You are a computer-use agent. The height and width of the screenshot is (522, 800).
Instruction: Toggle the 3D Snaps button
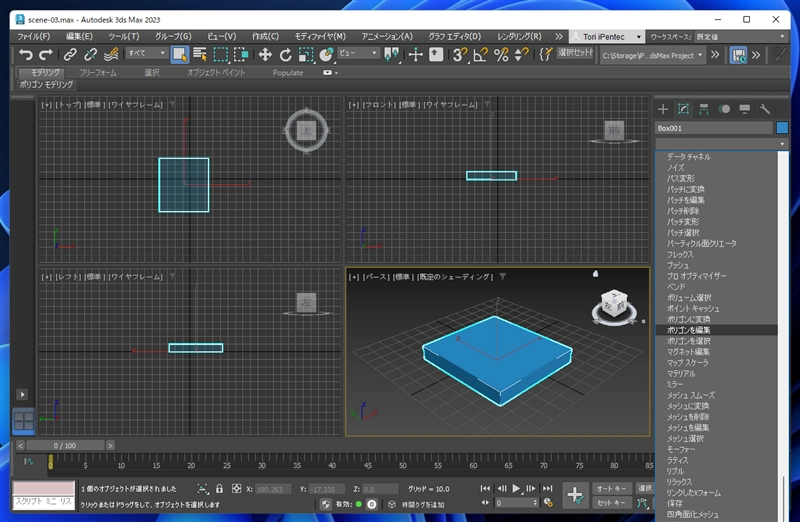coord(460,54)
